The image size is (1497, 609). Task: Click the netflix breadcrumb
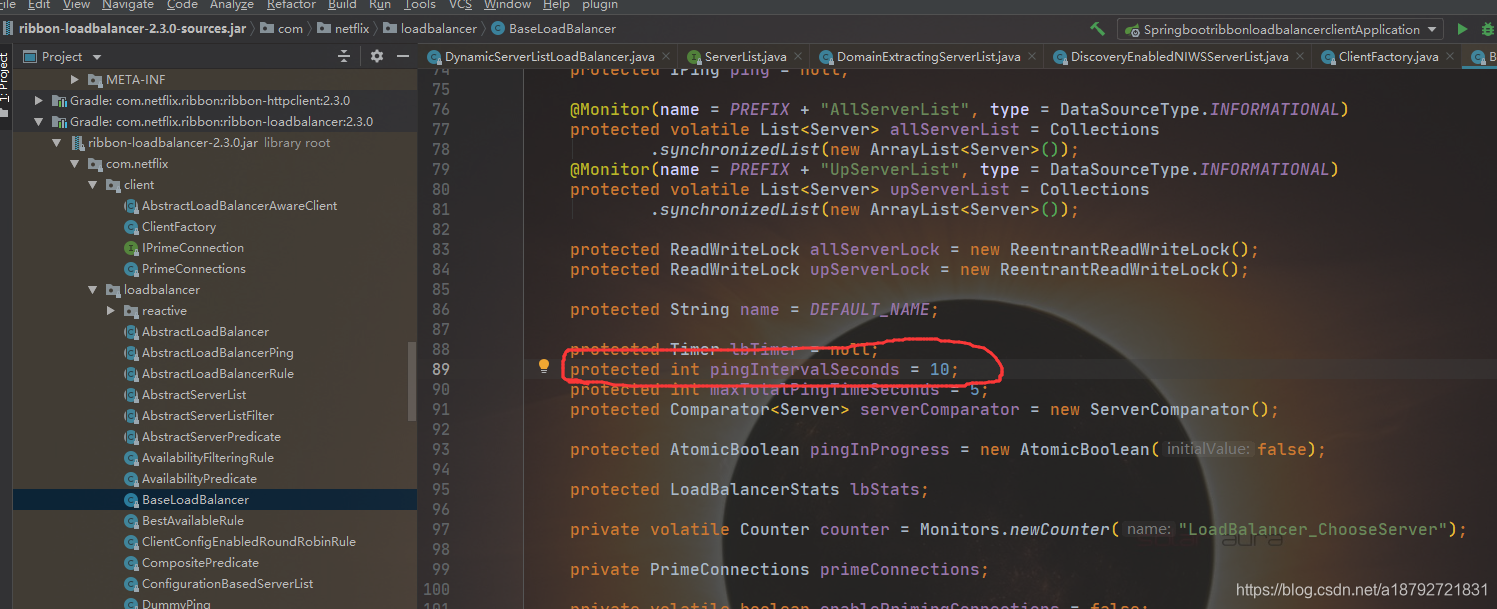(351, 28)
